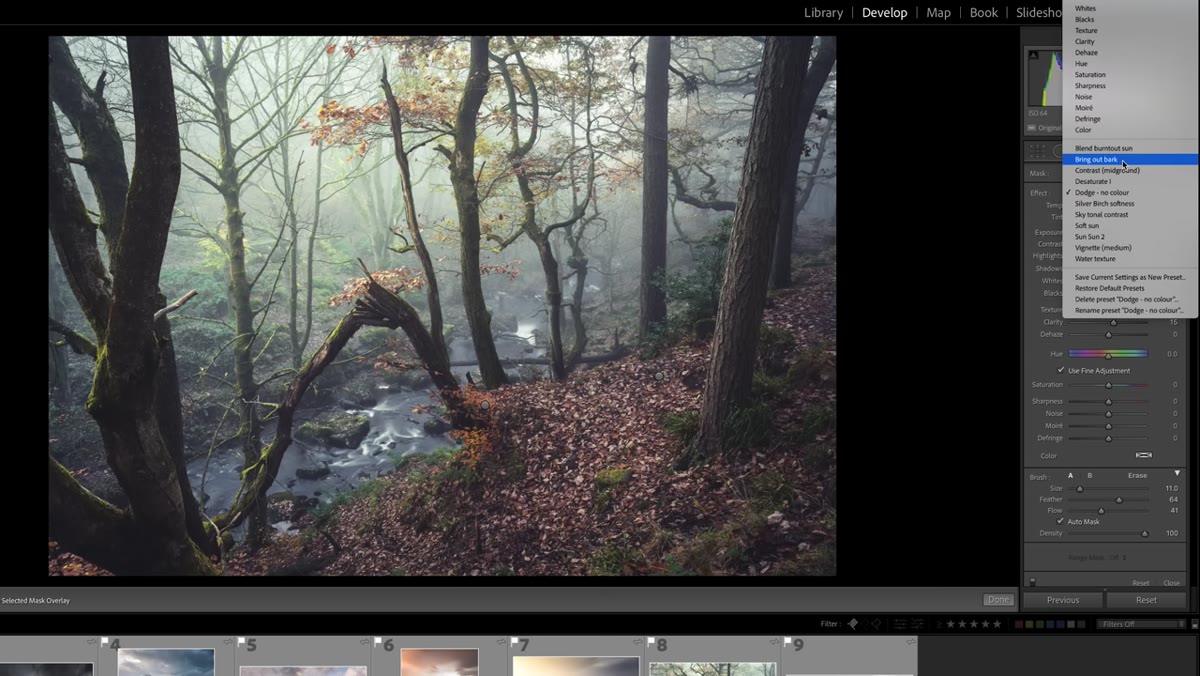Choose Noise in the preset list
Screen dimensions: 1200x676
1130,96
